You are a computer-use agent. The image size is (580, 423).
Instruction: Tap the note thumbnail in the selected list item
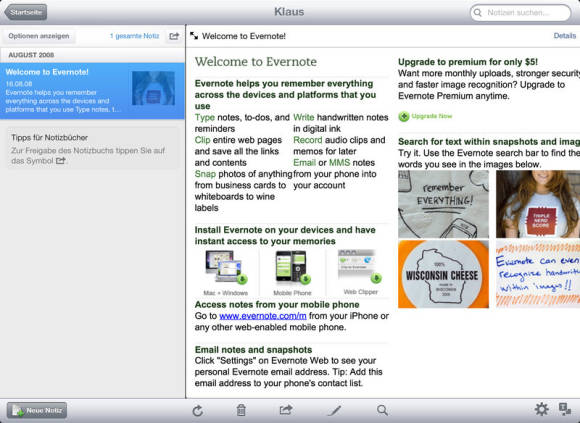(x=153, y=88)
